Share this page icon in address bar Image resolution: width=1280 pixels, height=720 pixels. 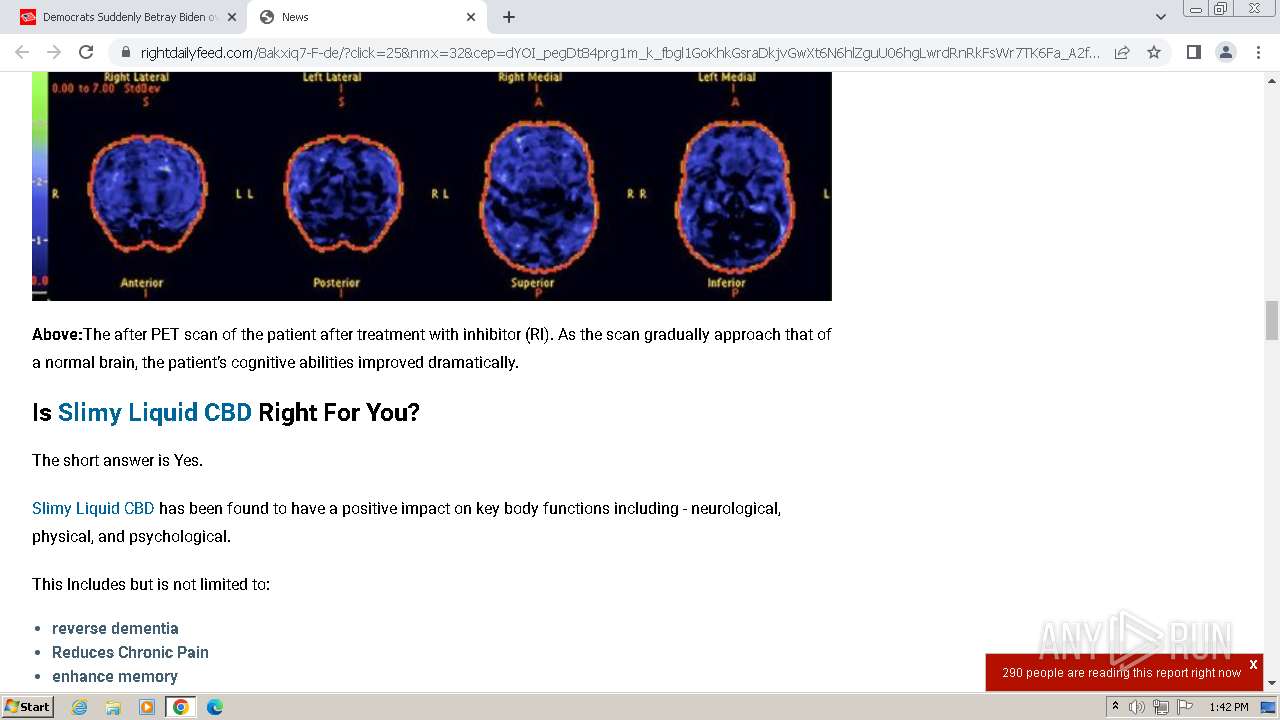pos(1122,52)
